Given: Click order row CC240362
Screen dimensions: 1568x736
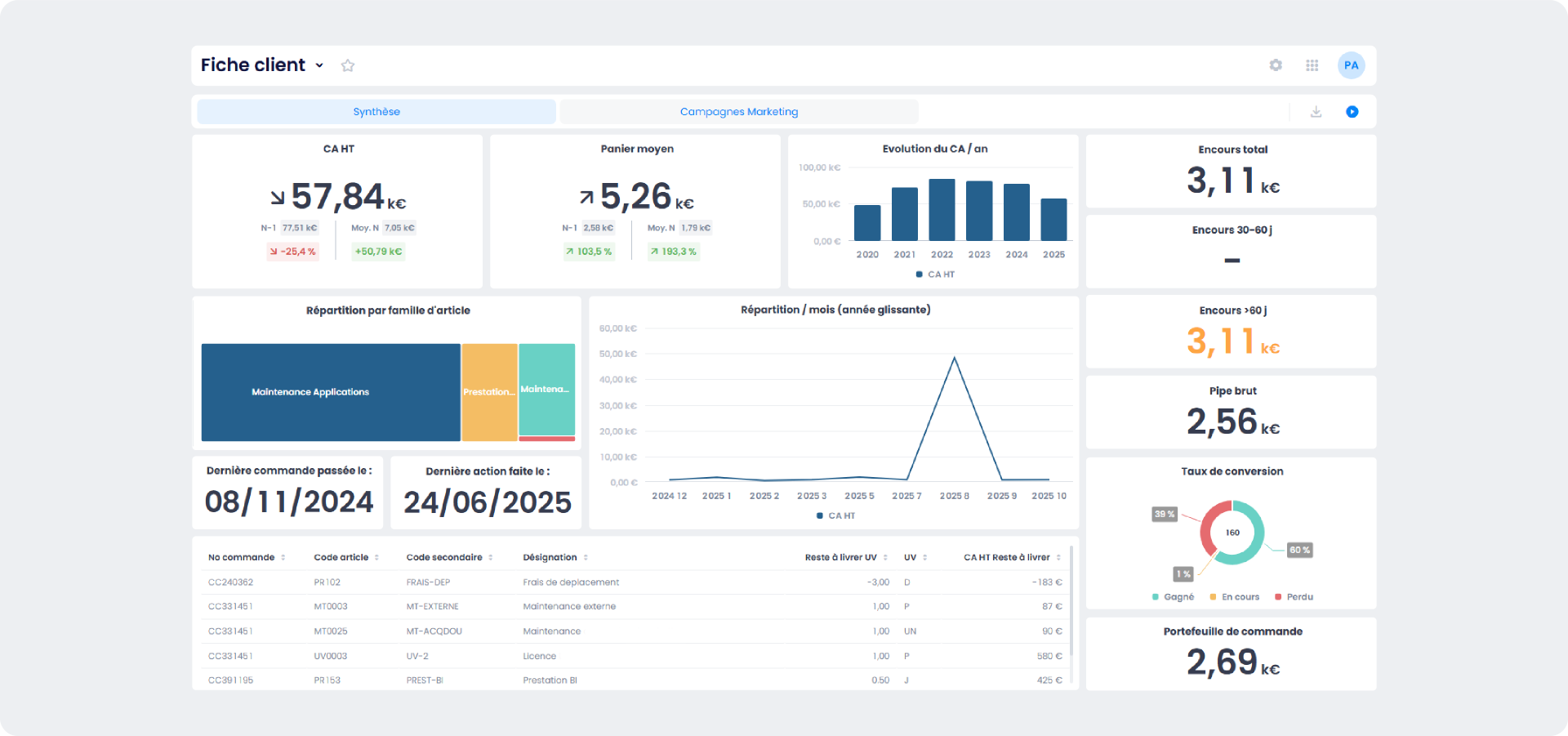Looking at the screenshot, I should [231, 582].
